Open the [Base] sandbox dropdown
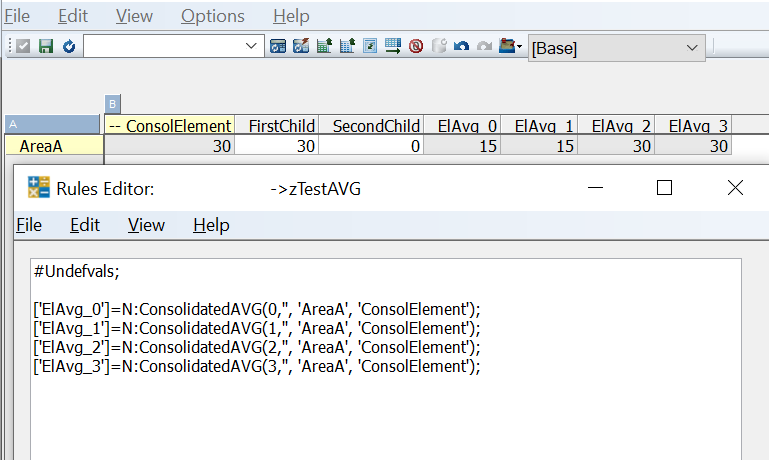Viewport: 769px width, 460px height. (691, 48)
